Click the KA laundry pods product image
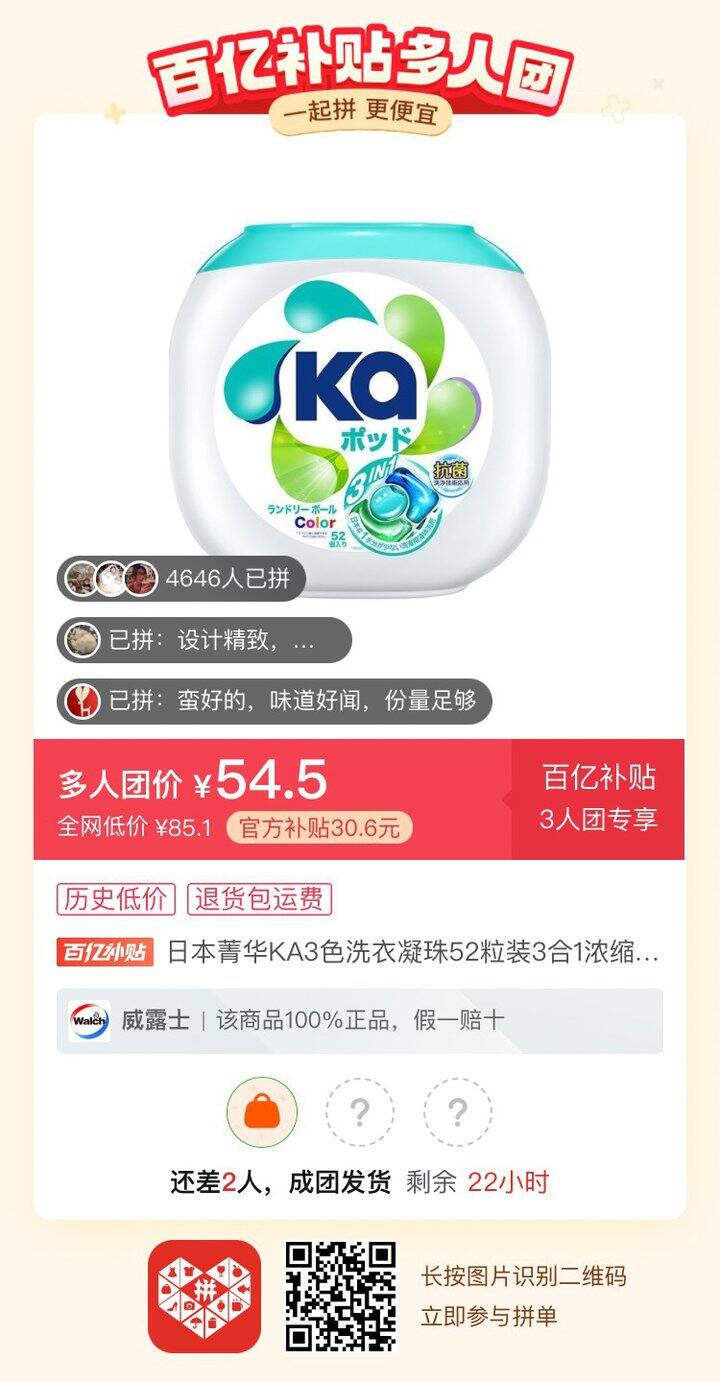 tap(360, 410)
